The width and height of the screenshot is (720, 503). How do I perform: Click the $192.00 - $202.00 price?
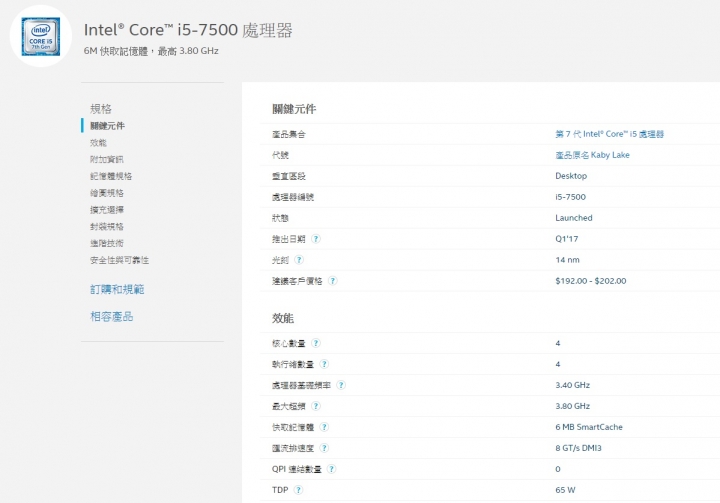coord(591,281)
